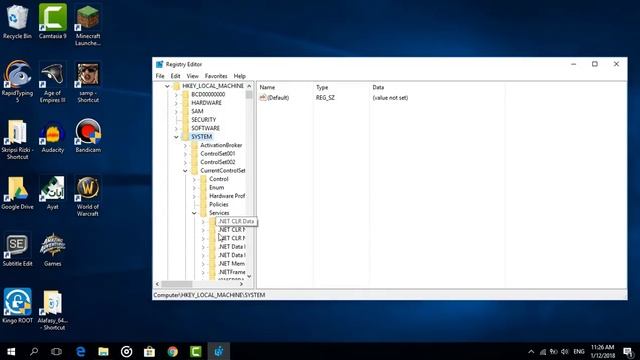Open the Microsoft Store taskbar icon

(x=149, y=351)
